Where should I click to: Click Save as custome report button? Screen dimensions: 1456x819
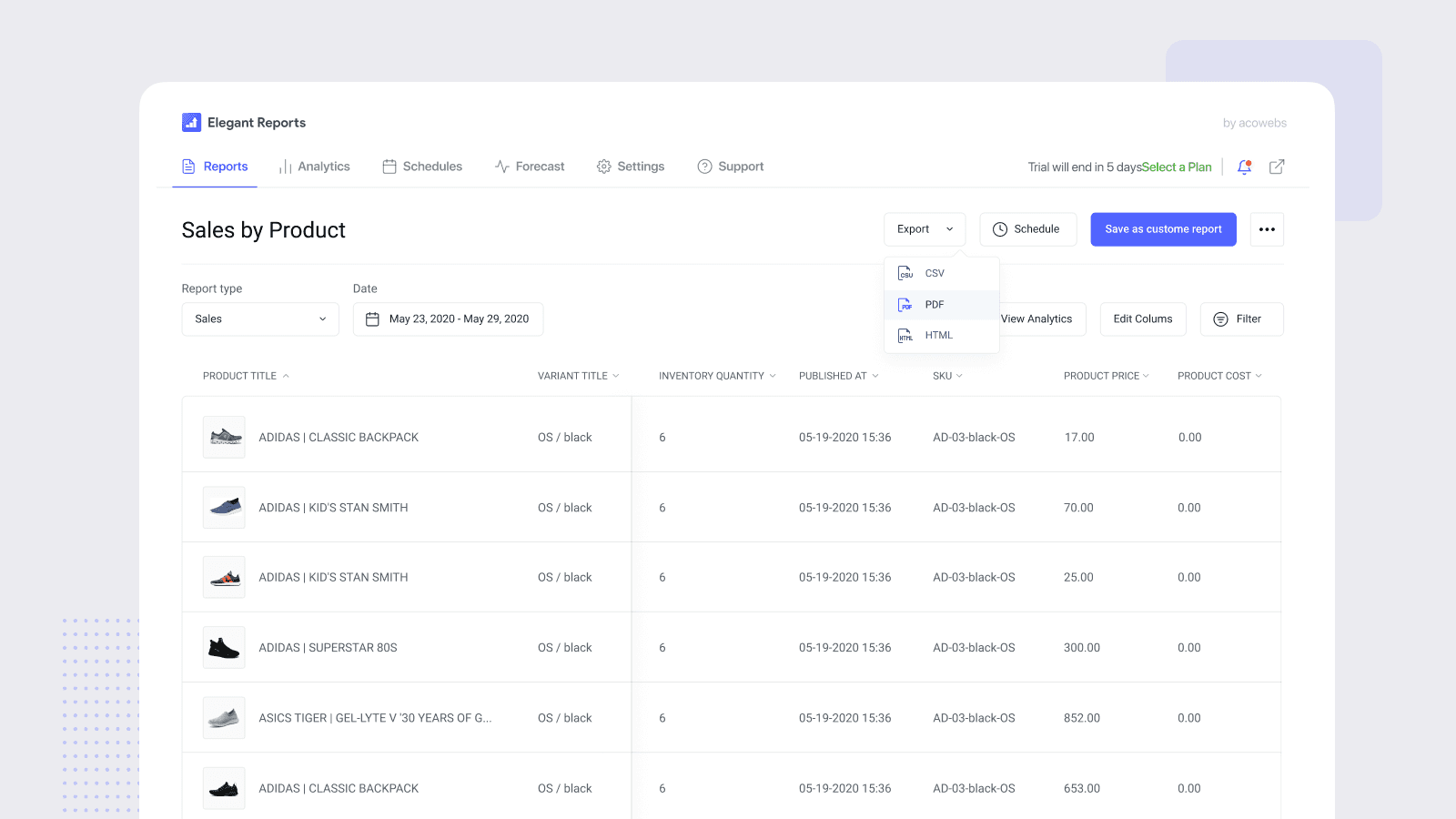coord(1163,229)
